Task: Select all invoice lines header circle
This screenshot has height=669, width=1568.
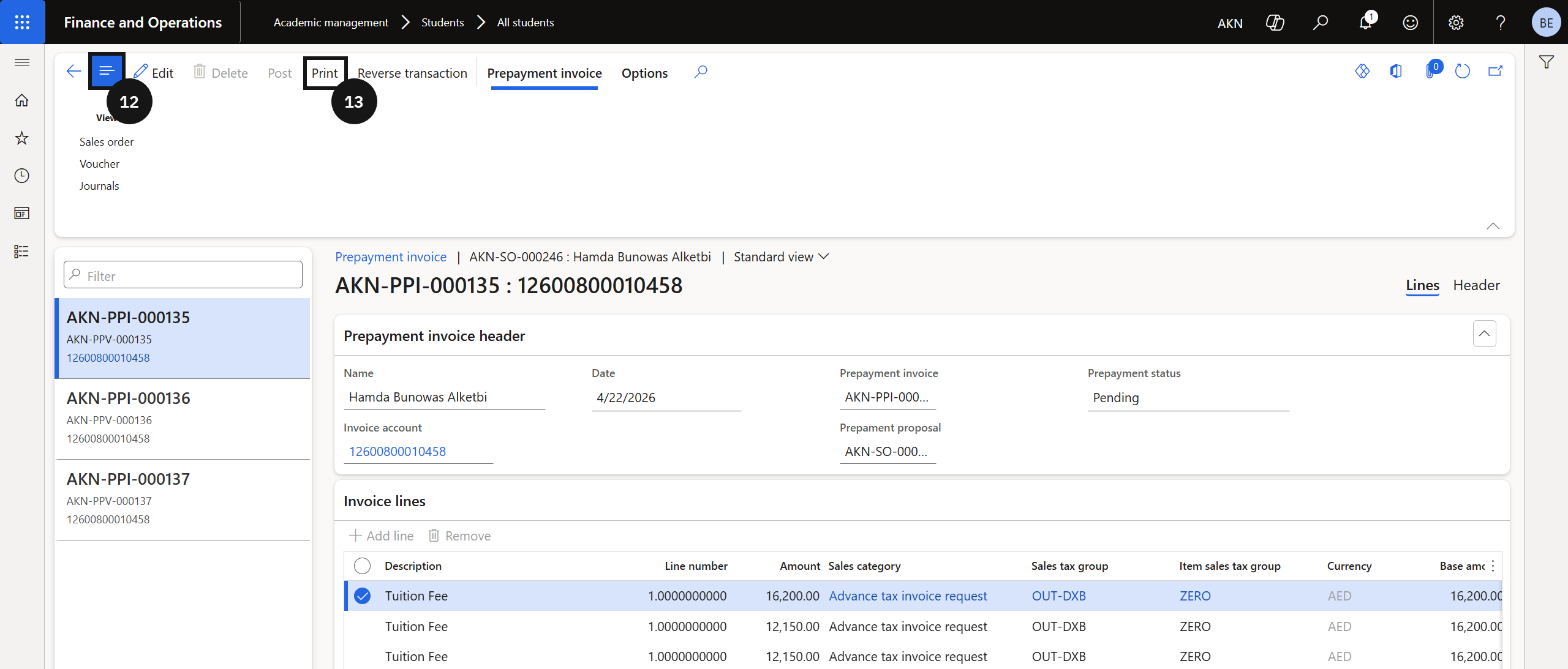Action: (x=363, y=566)
